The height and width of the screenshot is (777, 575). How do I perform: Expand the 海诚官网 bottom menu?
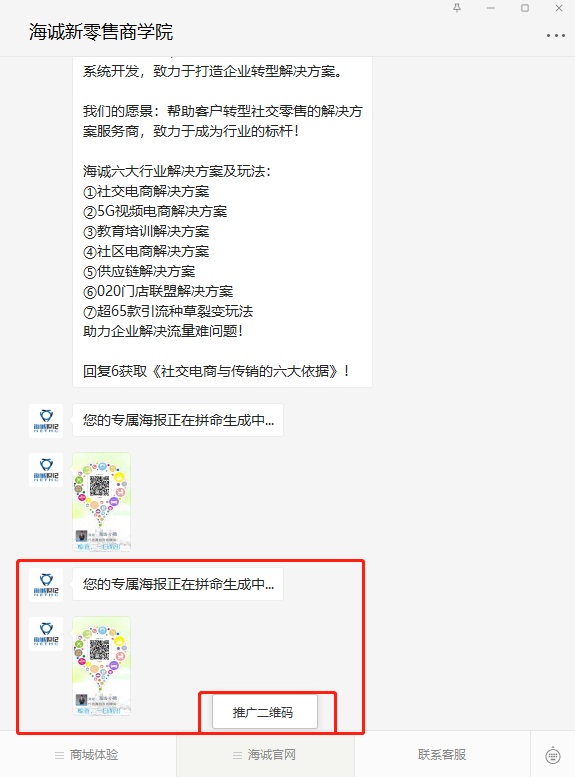point(265,755)
